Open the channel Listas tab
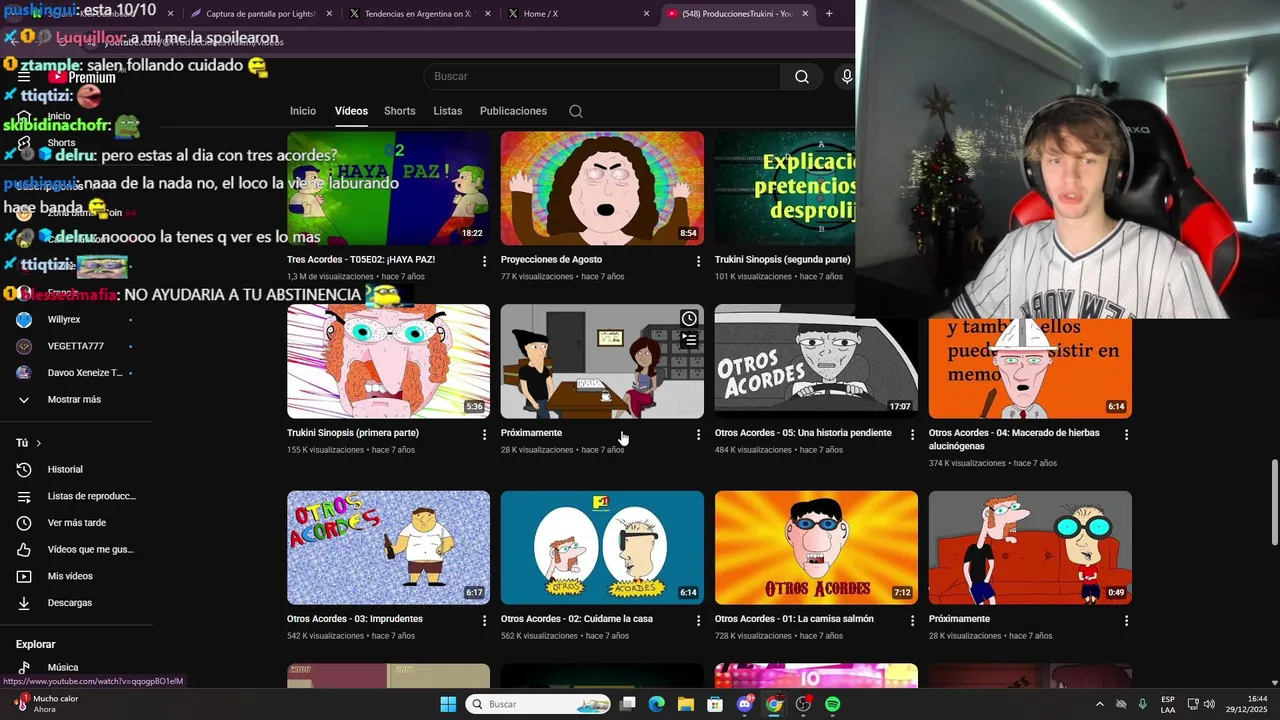Screen dimensions: 1280x720 (448, 111)
